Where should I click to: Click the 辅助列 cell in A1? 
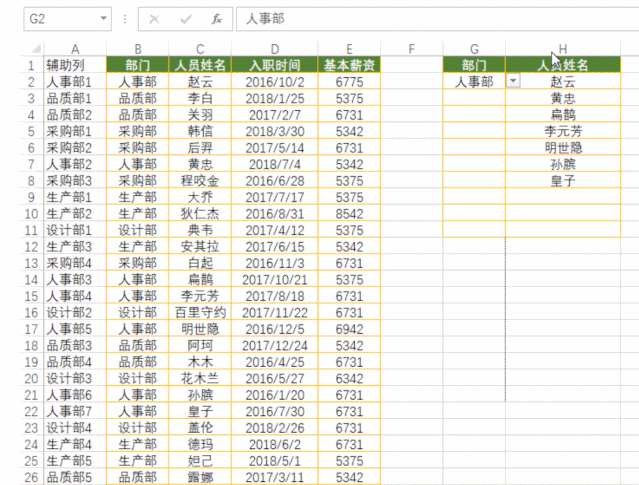75,65
